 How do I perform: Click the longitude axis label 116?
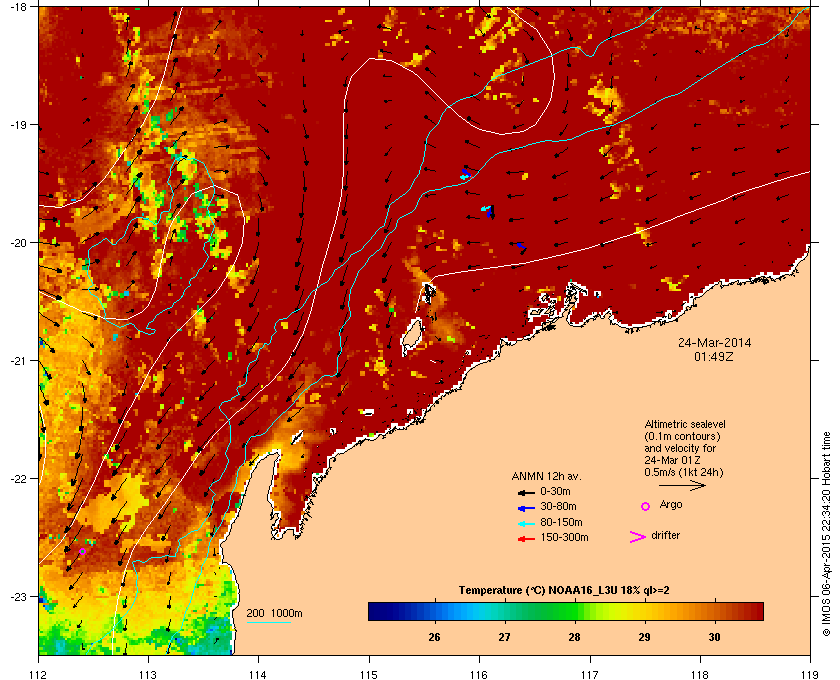coord(479,674)
